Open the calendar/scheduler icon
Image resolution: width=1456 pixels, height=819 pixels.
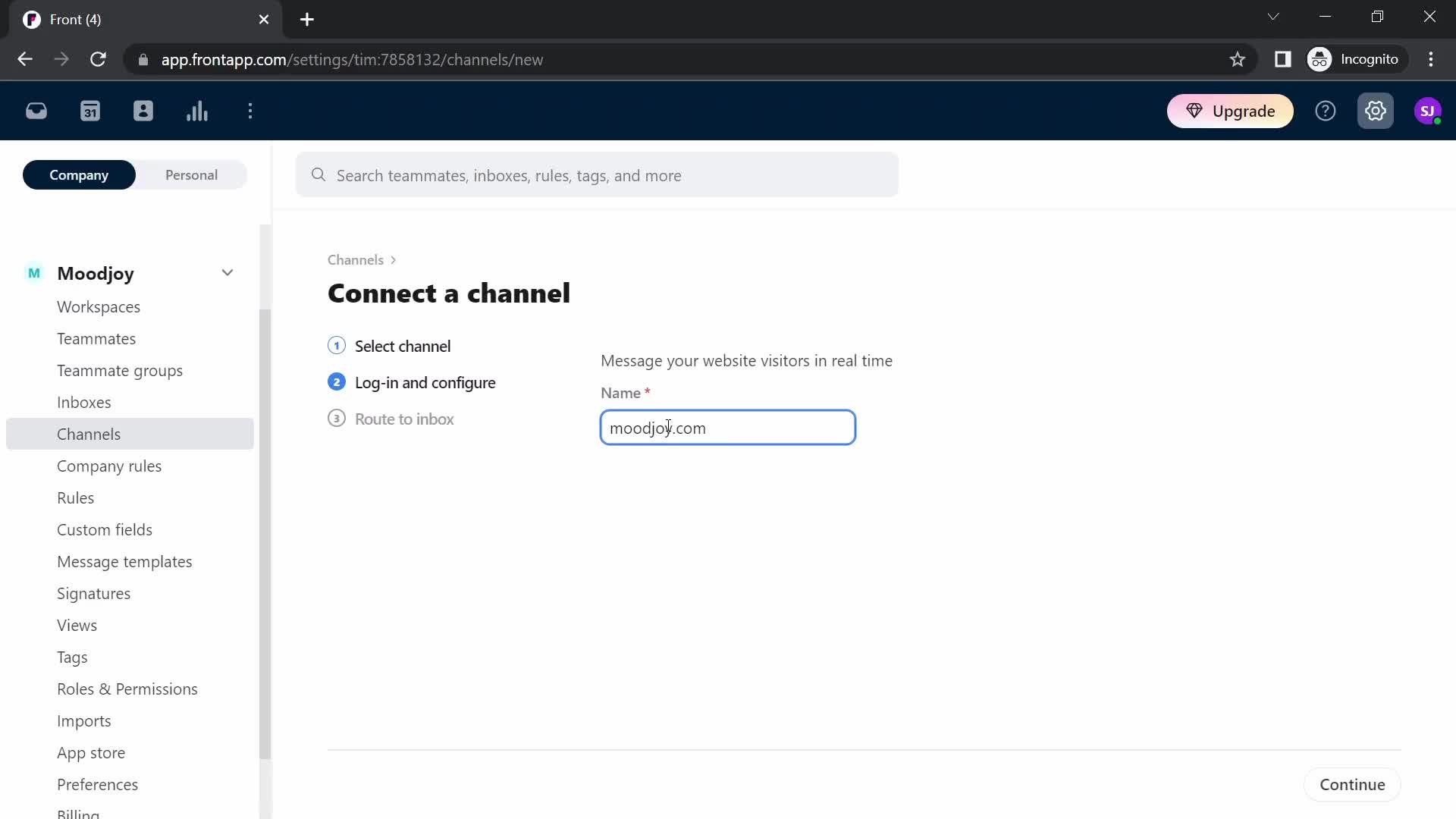(90, 111)
